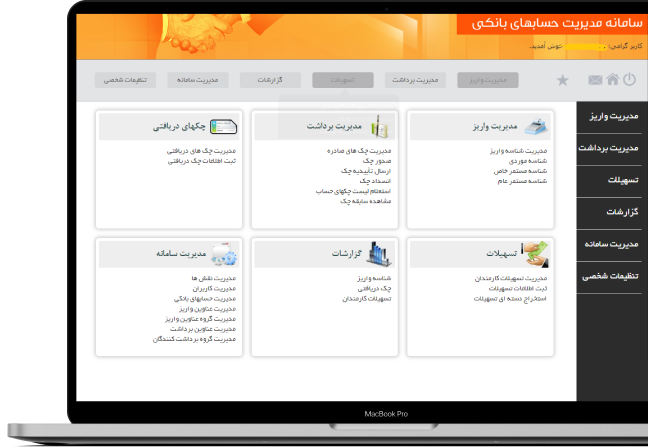Open the مدیریت حسابهای بانکی link
The width and height of the screenshot is (648, 448).
[x=205, y=299]
